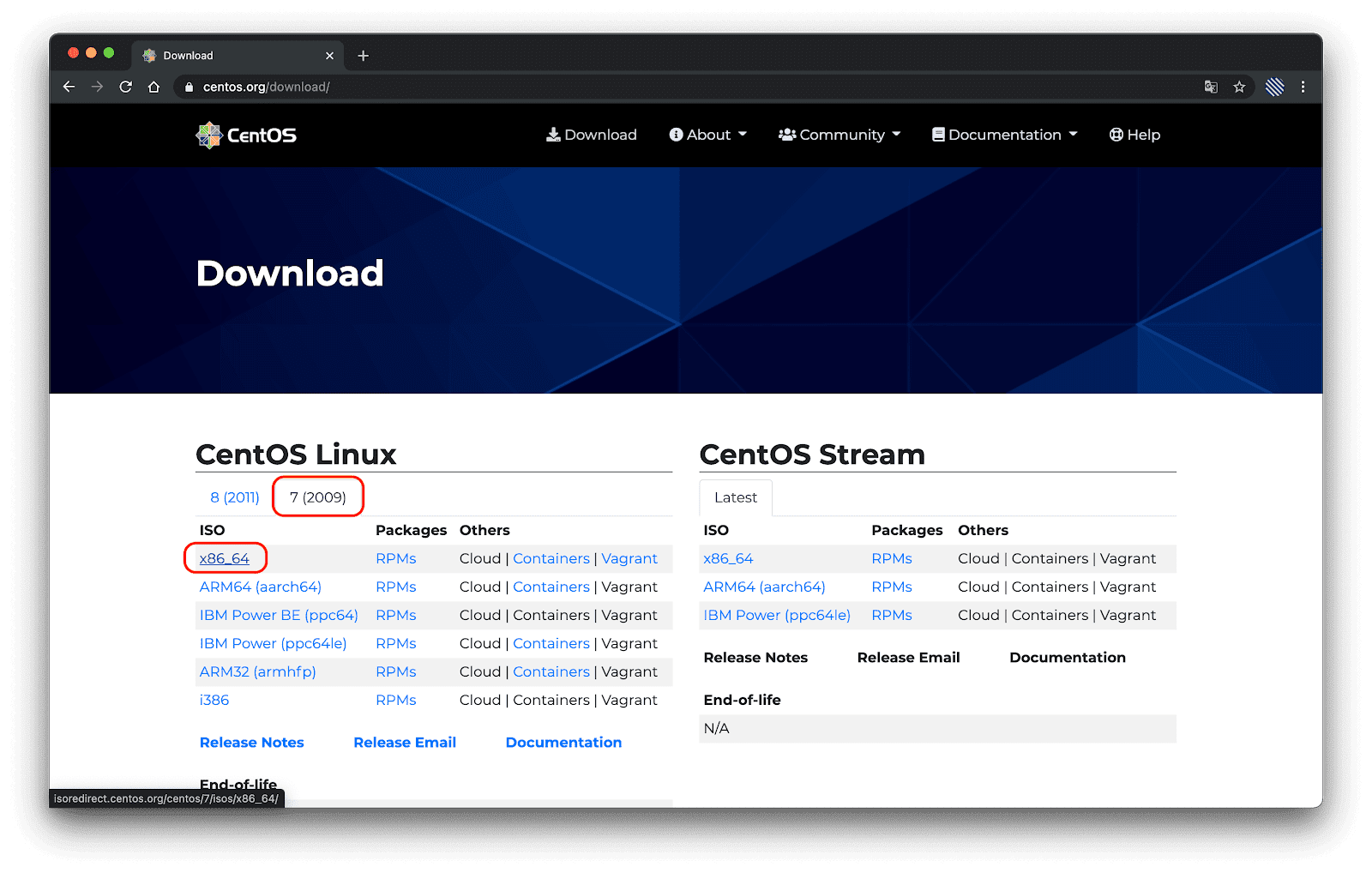
Task: Click the browser back arrow
Action: [69, 87]
